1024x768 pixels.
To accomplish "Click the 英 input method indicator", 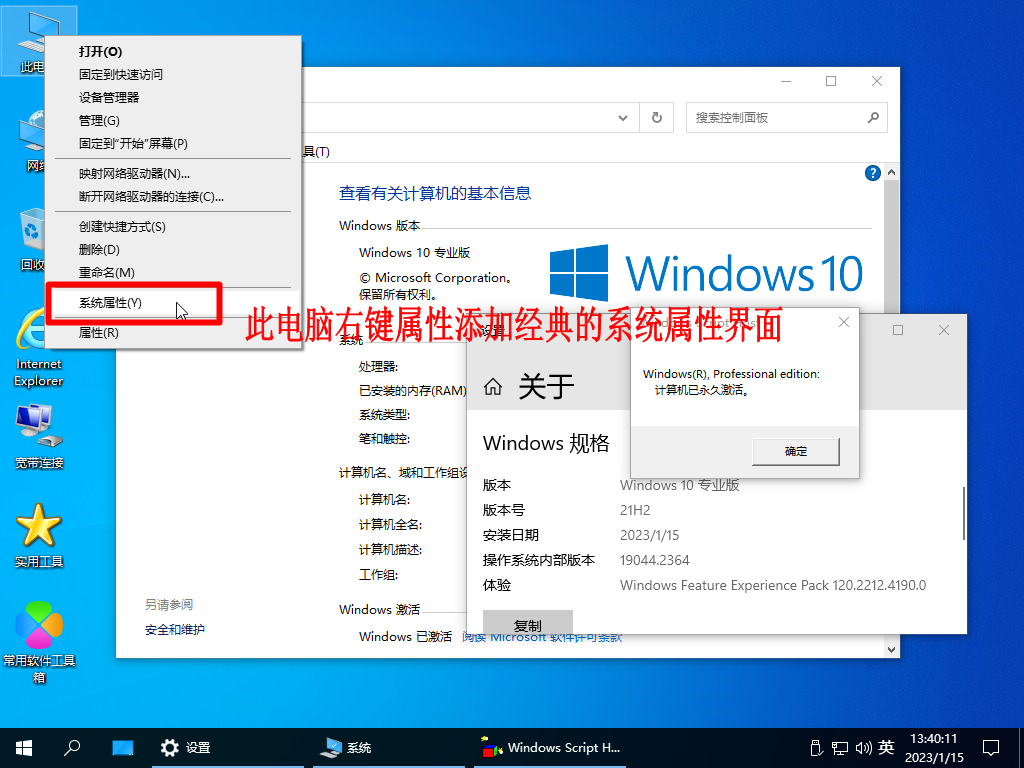I will pos(886,747).
